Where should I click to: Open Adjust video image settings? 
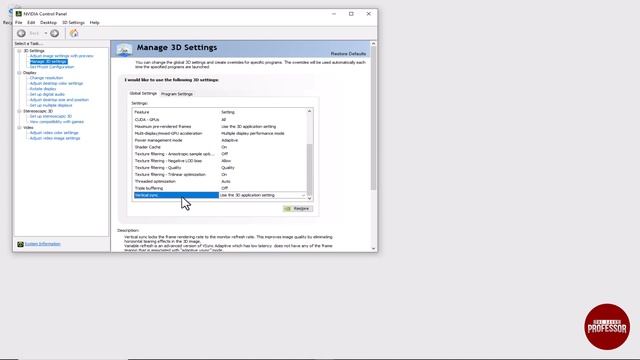coord(55,138)
